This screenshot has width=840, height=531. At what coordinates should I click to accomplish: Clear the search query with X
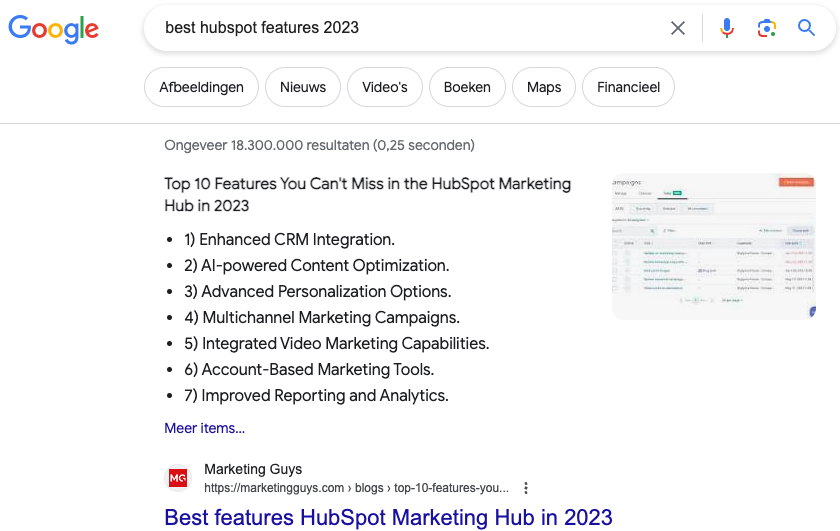tap(678, 28)
